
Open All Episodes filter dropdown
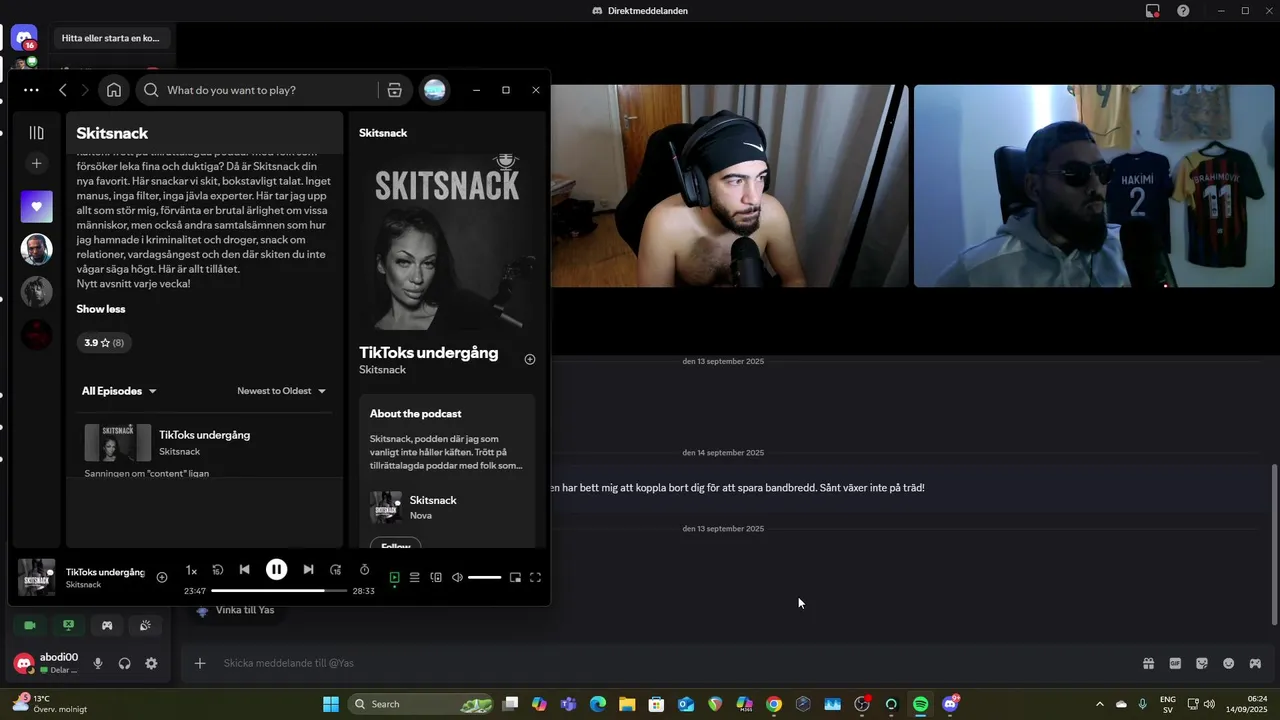coord(119,391)
